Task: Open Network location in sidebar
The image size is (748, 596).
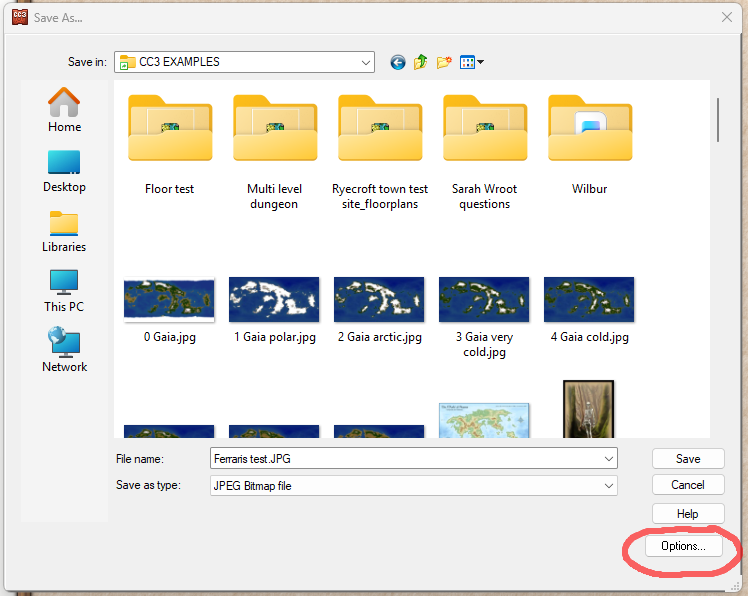Action: click(64, 350)
